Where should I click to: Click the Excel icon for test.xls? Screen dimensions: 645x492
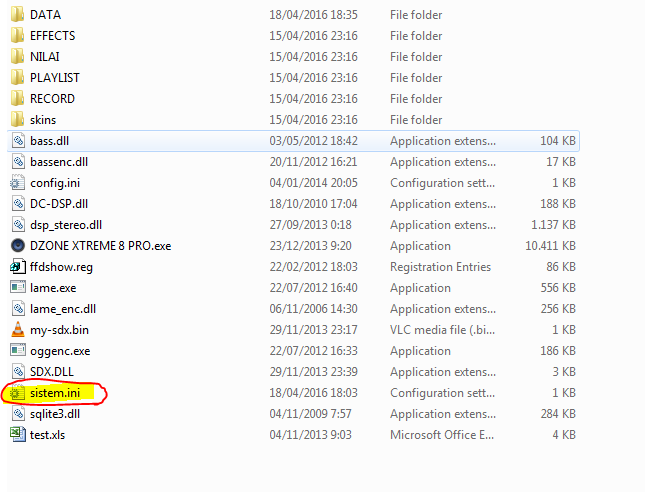(x=18, y=434)
